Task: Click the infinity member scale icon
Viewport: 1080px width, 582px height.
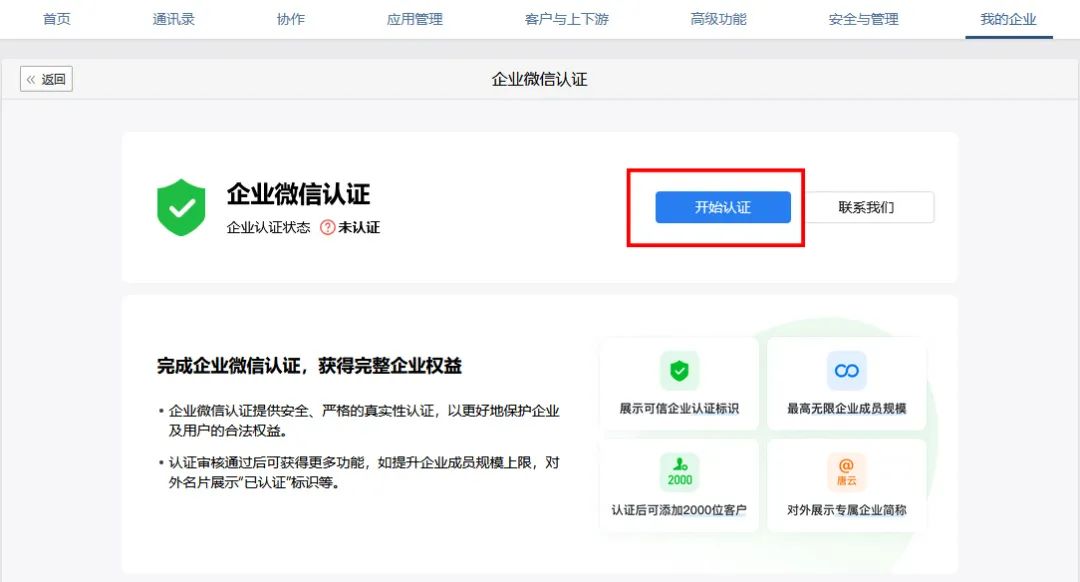Action: tap(847, 371)
